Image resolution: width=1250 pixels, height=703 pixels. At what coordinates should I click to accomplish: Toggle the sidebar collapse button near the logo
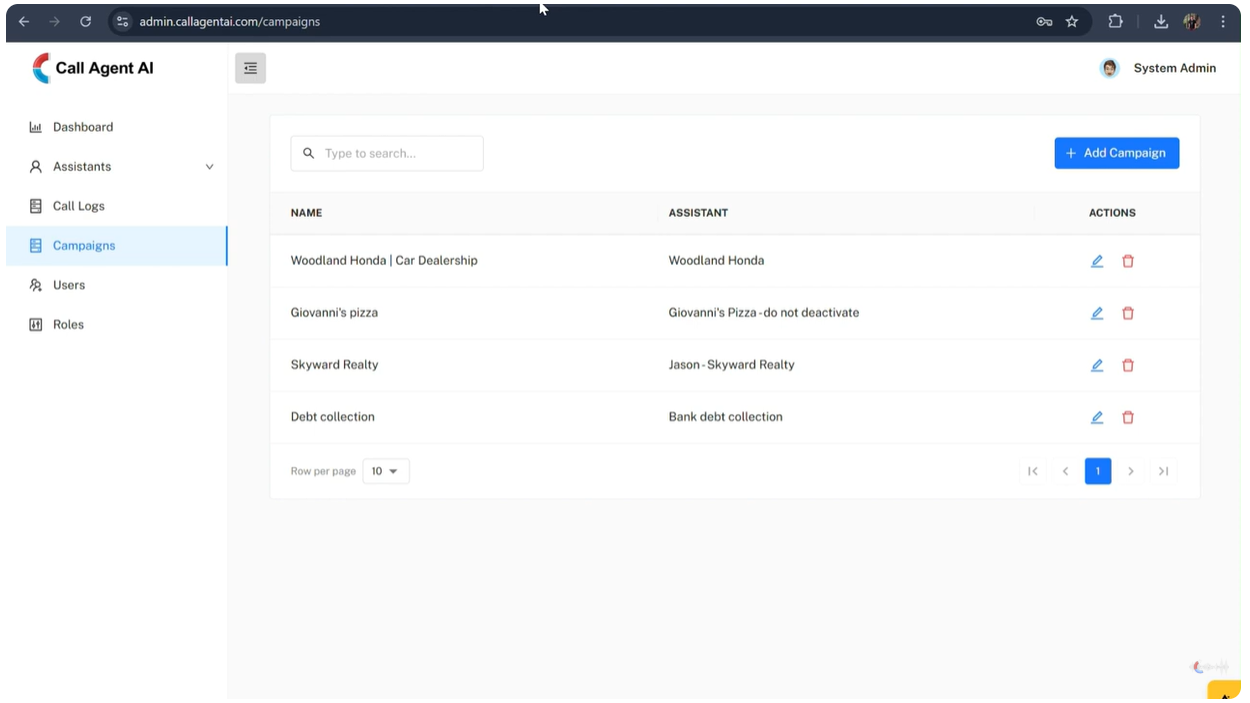[250, 68]
